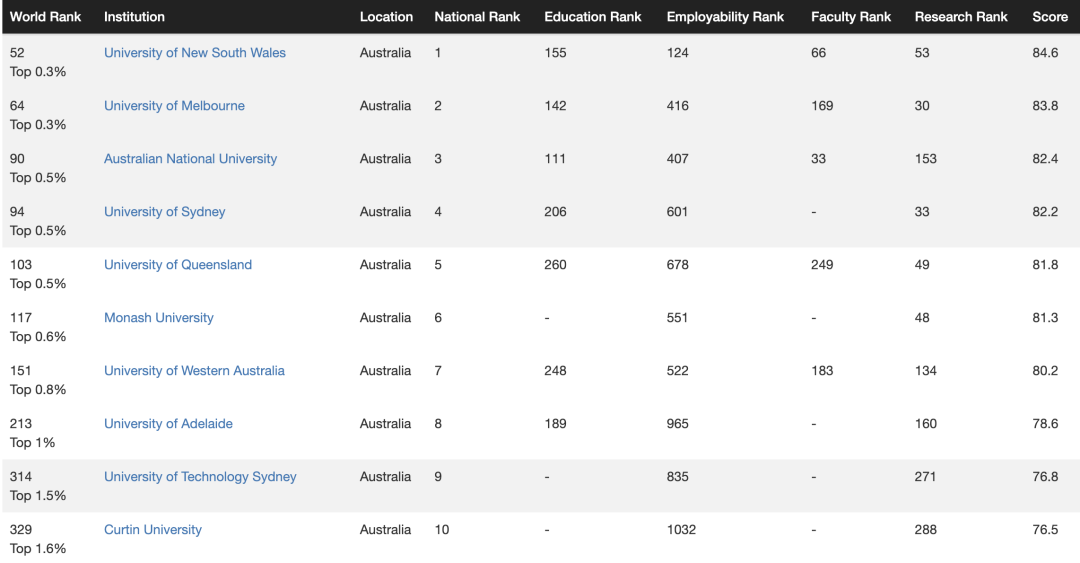1080x563 pixels.
Task: Click faculty rank 169 for Melbourne
Action: pyautogui.click(x=822, y=106)
